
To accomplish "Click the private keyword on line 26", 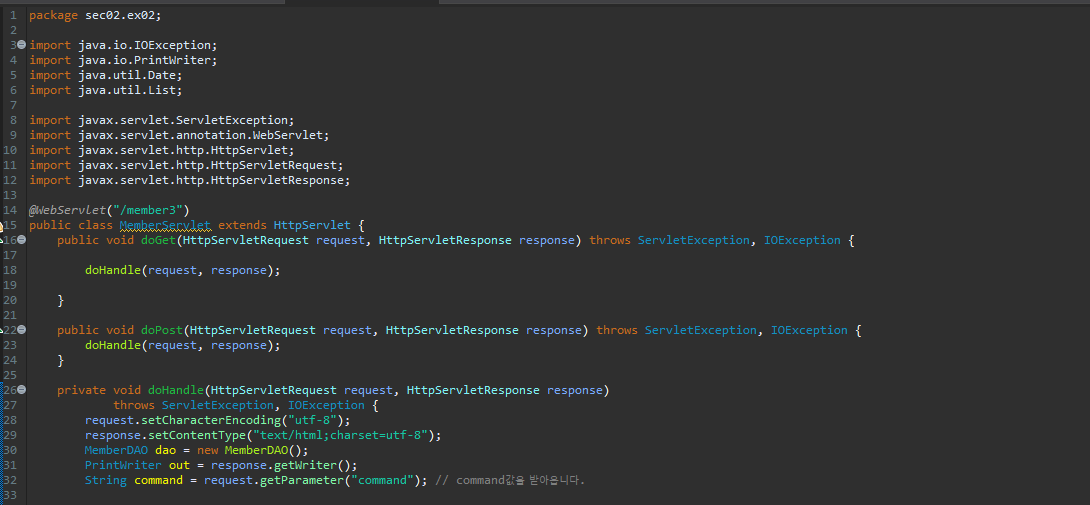I will point(82,390).
